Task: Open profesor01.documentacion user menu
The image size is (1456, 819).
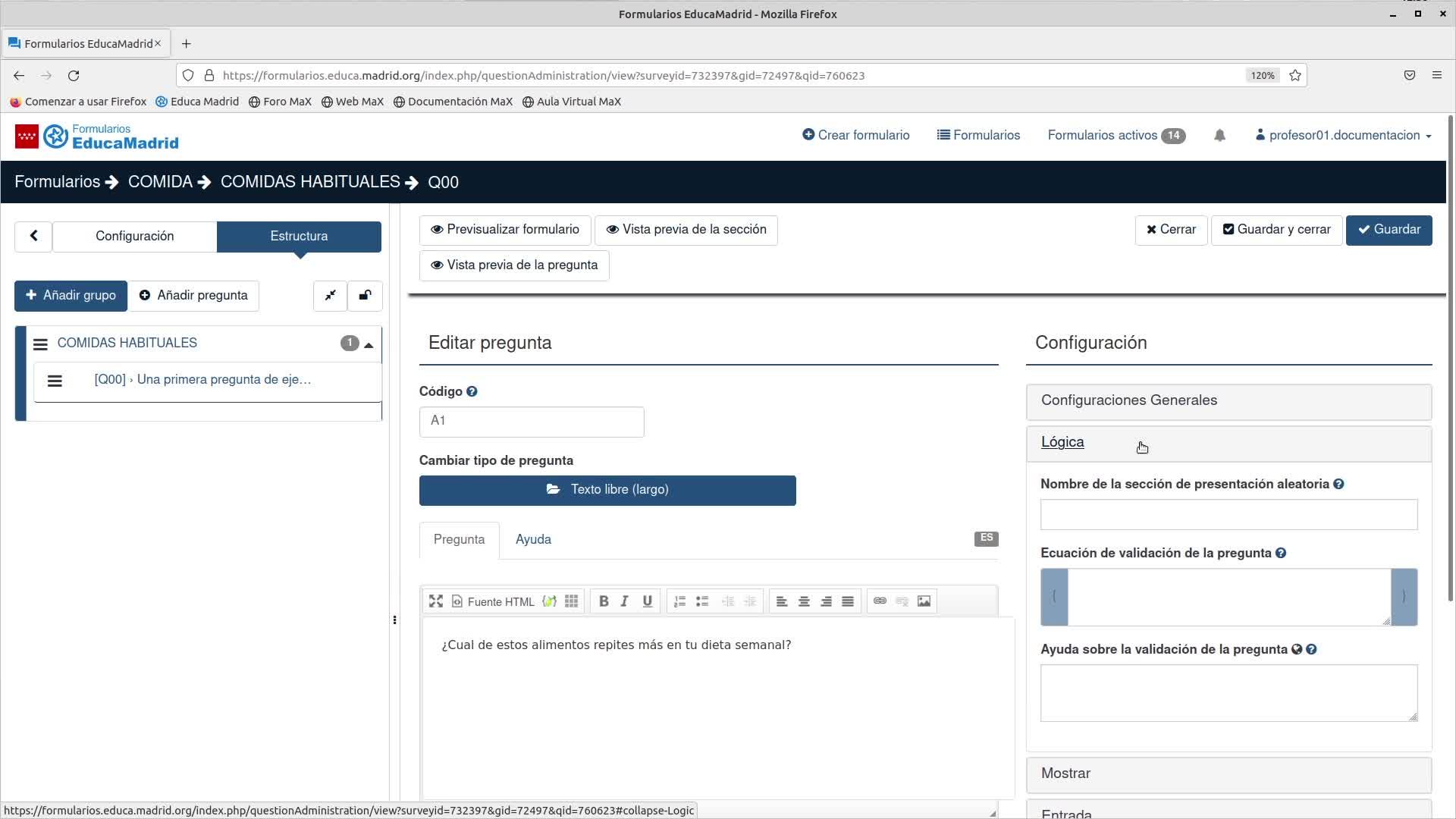Action: pos(1344,136)
